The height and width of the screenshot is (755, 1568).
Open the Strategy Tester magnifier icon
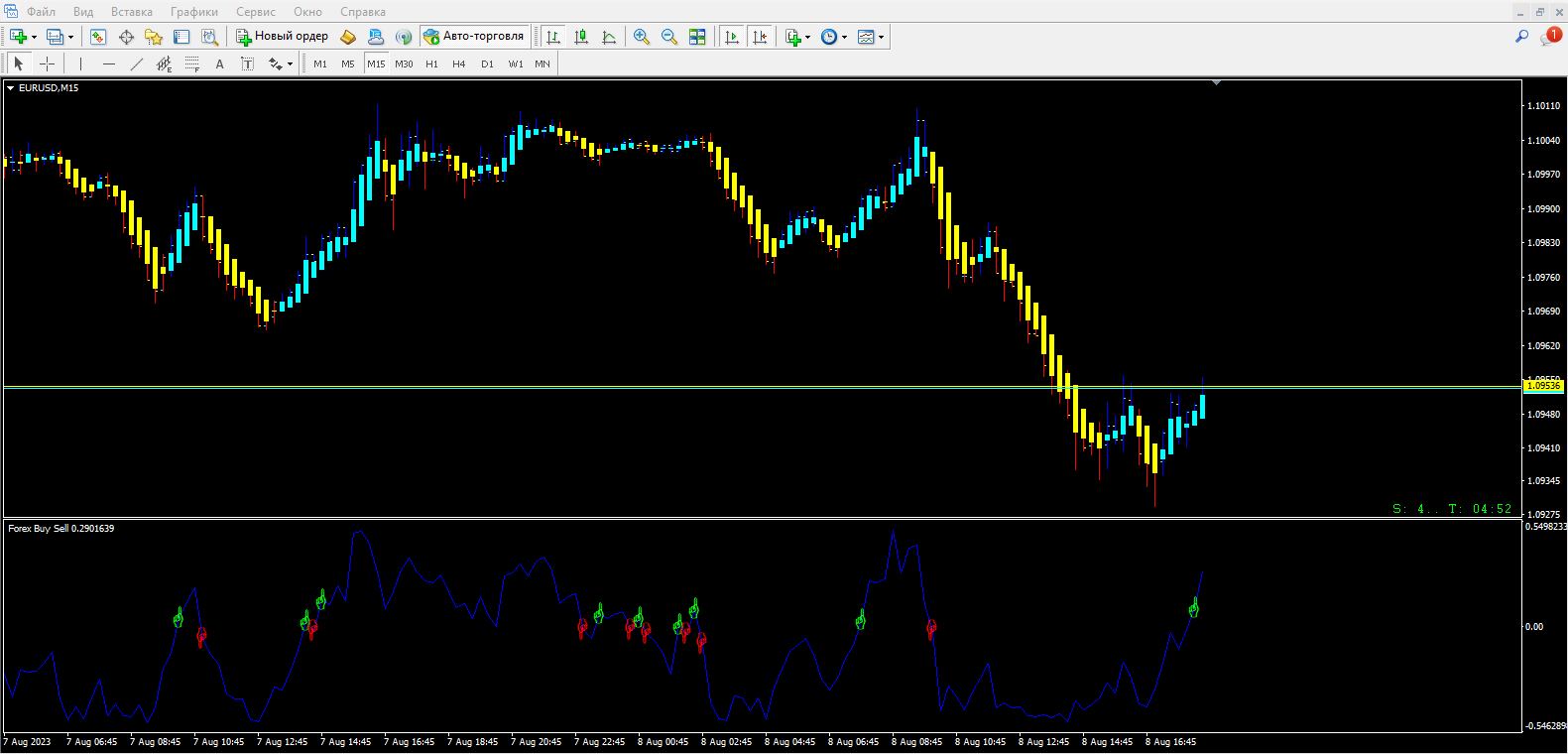tap(209, 37)
